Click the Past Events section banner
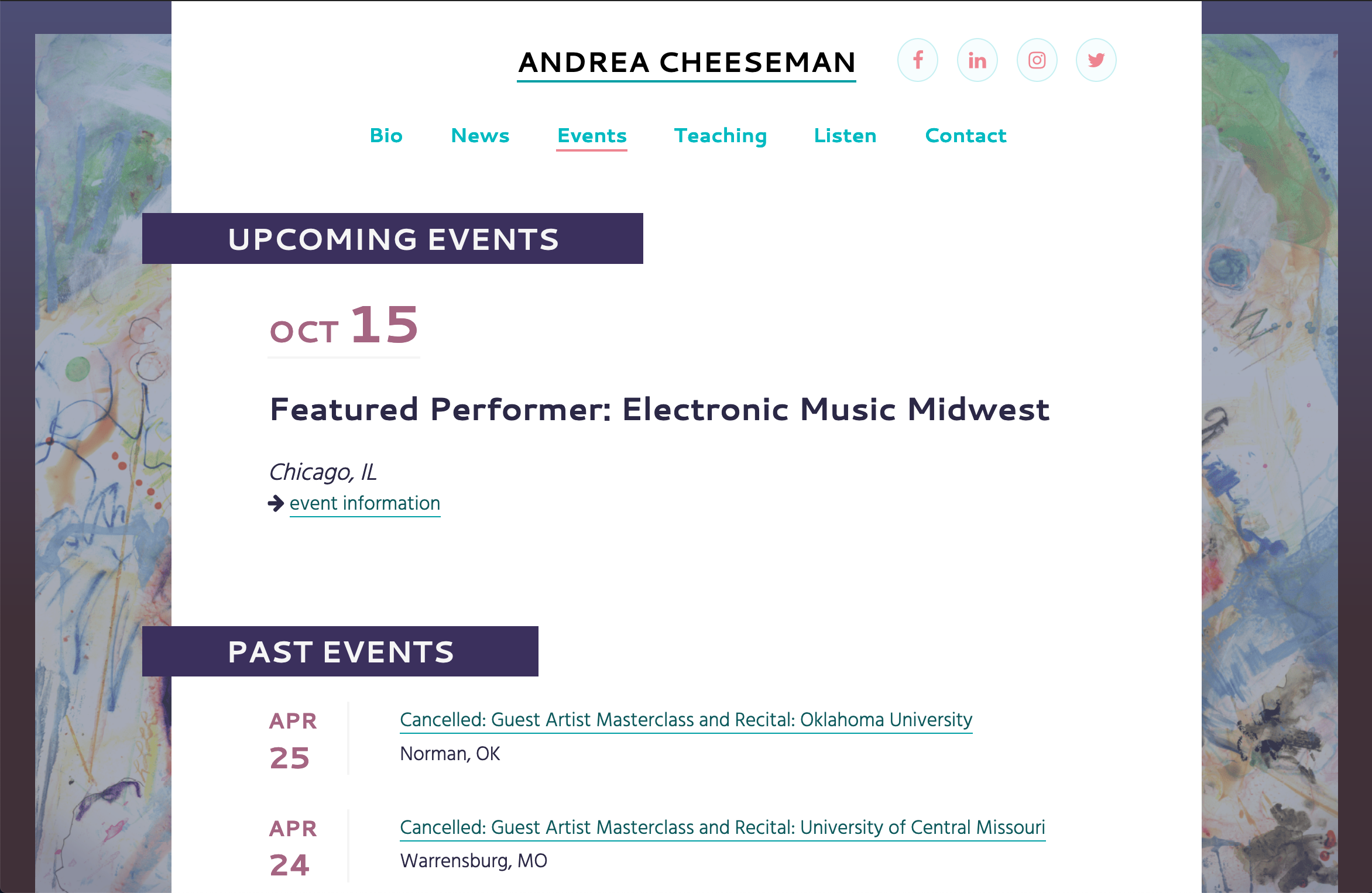 coord(340,651)
